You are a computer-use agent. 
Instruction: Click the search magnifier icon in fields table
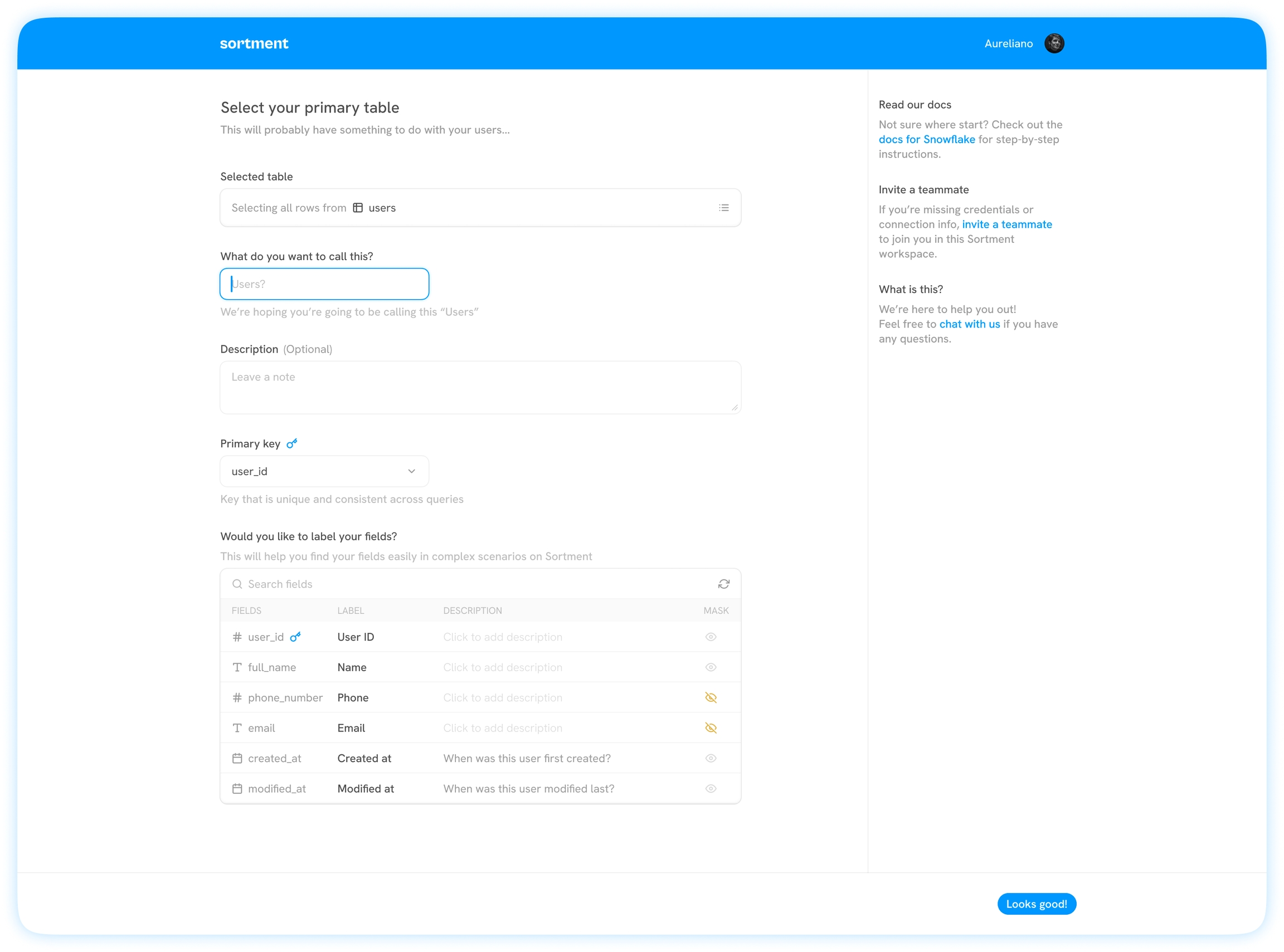click(x=237, y=584)
